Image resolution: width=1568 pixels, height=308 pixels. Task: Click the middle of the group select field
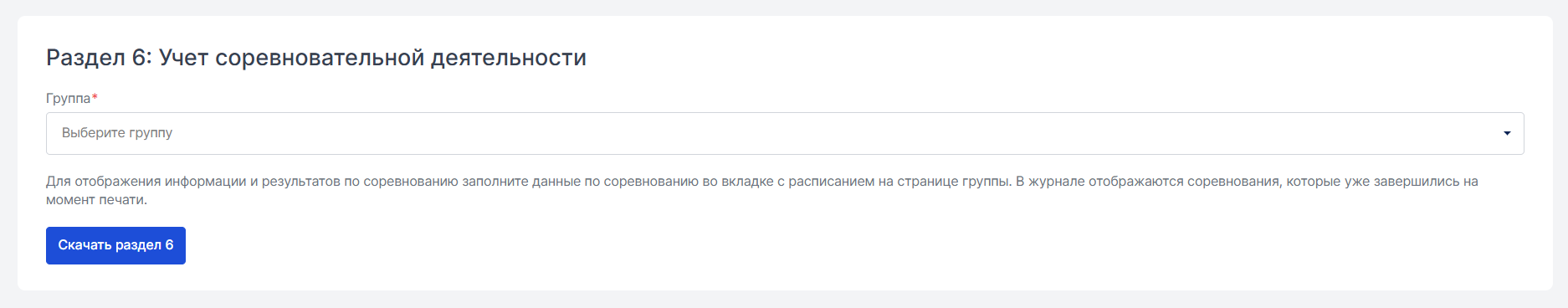tap(785, 133)
